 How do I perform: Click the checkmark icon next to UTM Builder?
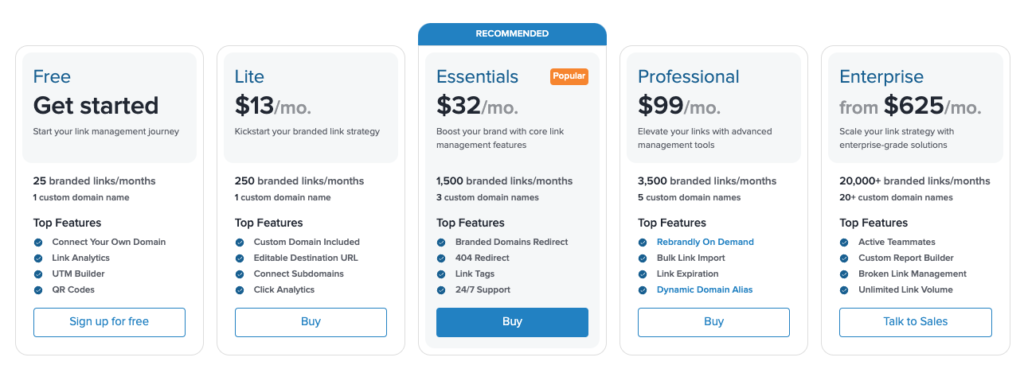(x=38, y=274)
